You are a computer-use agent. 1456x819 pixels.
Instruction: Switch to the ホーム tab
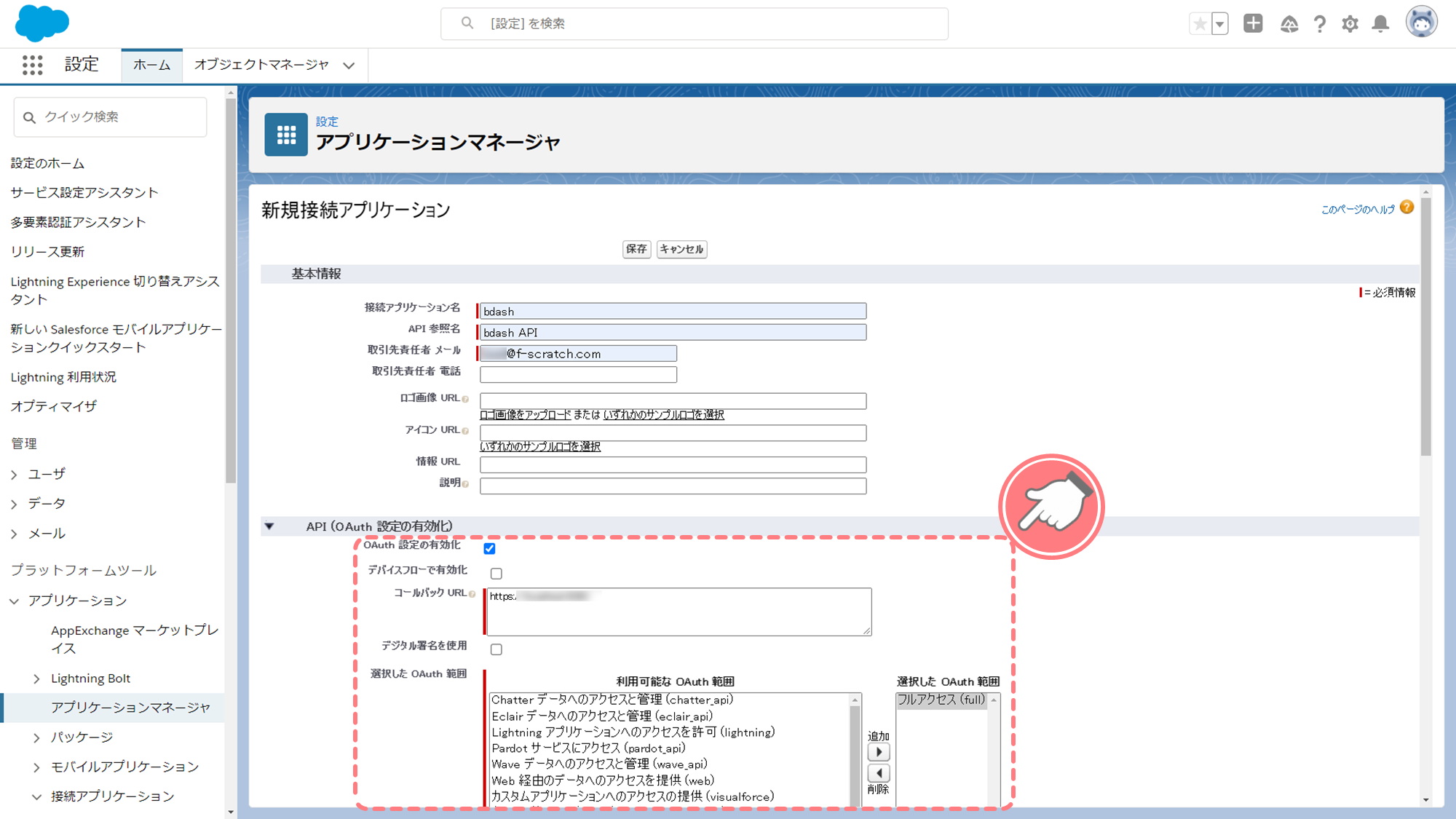tap(151, 66)
